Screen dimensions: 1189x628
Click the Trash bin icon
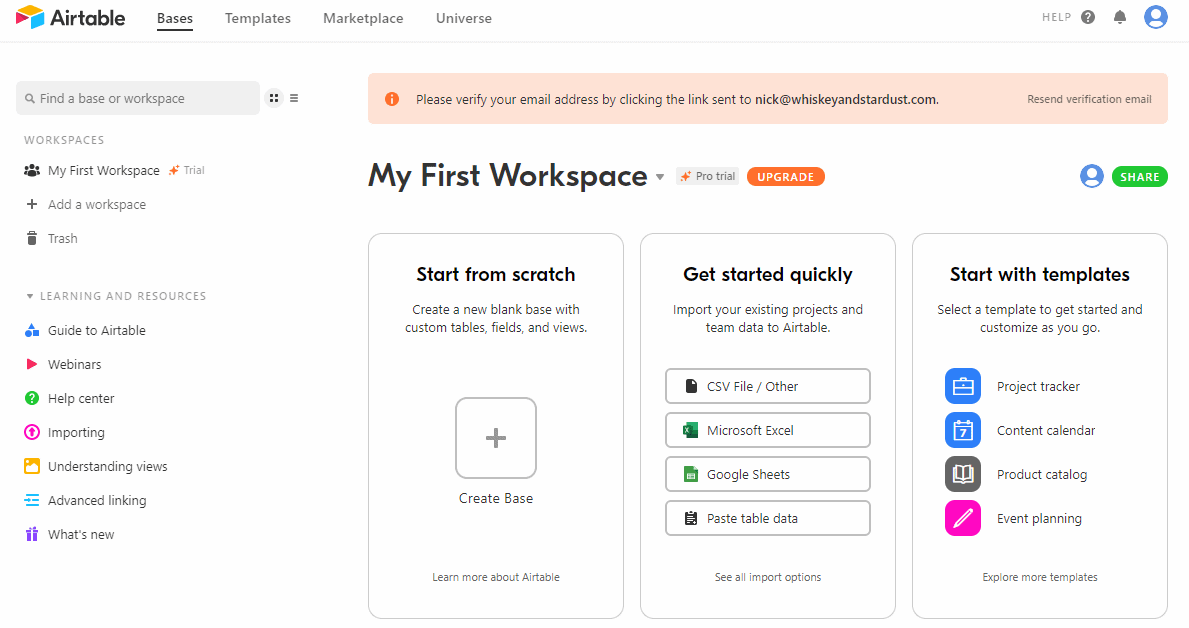(x=32, y=238)
